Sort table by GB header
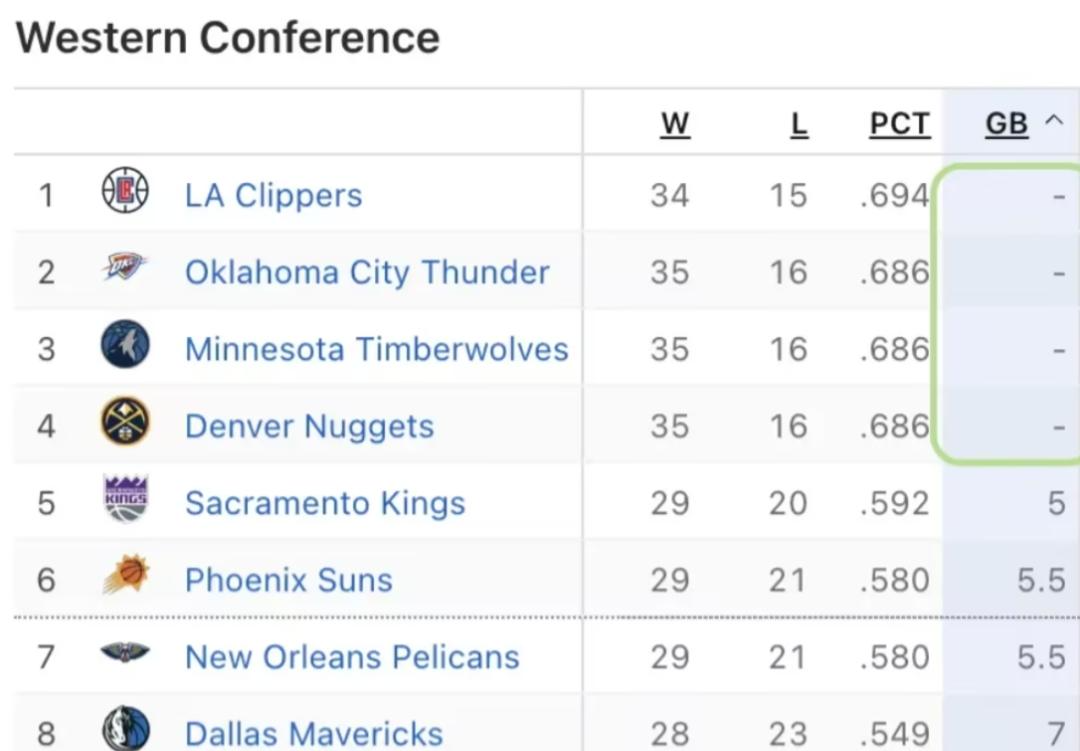The height and width of the screenshot is (751, 1080). point(1006,124)
